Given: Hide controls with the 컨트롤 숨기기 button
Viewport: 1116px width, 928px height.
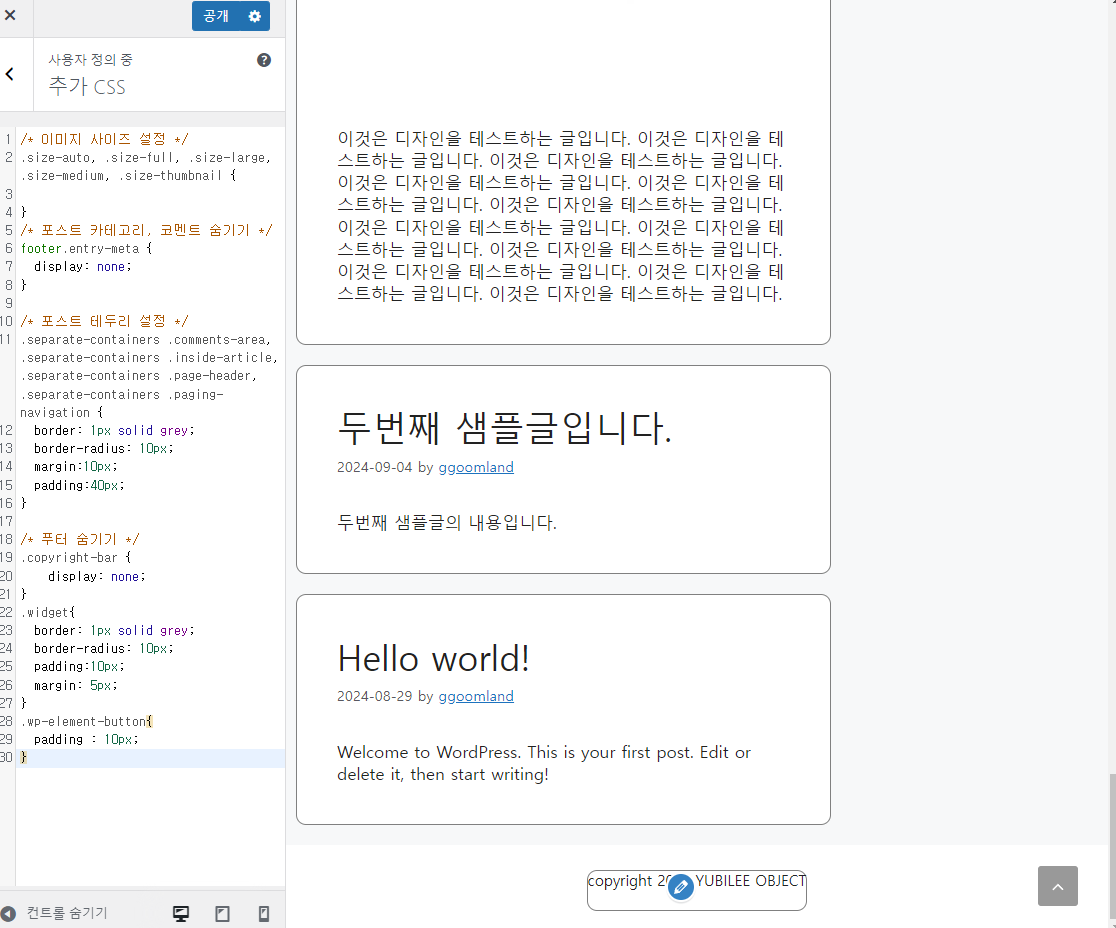Looking at the screenshot, I should 54,913.
